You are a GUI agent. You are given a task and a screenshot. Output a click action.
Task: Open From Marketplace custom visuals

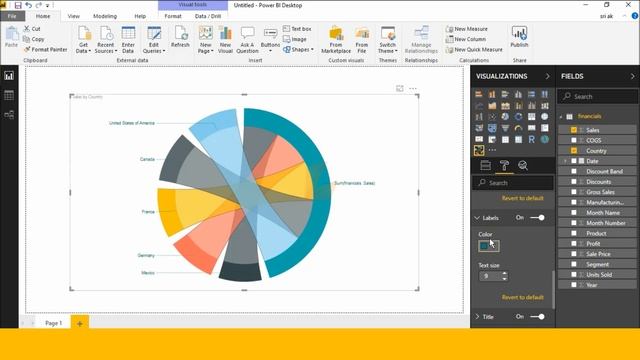[336, 40]
